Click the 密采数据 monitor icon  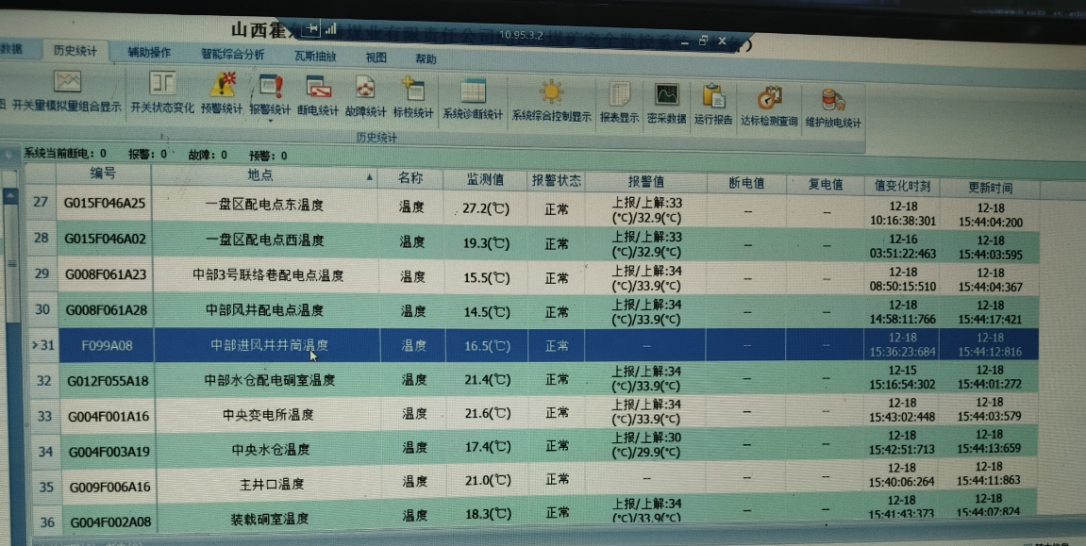pyautogui.click(x=666, y=96)
